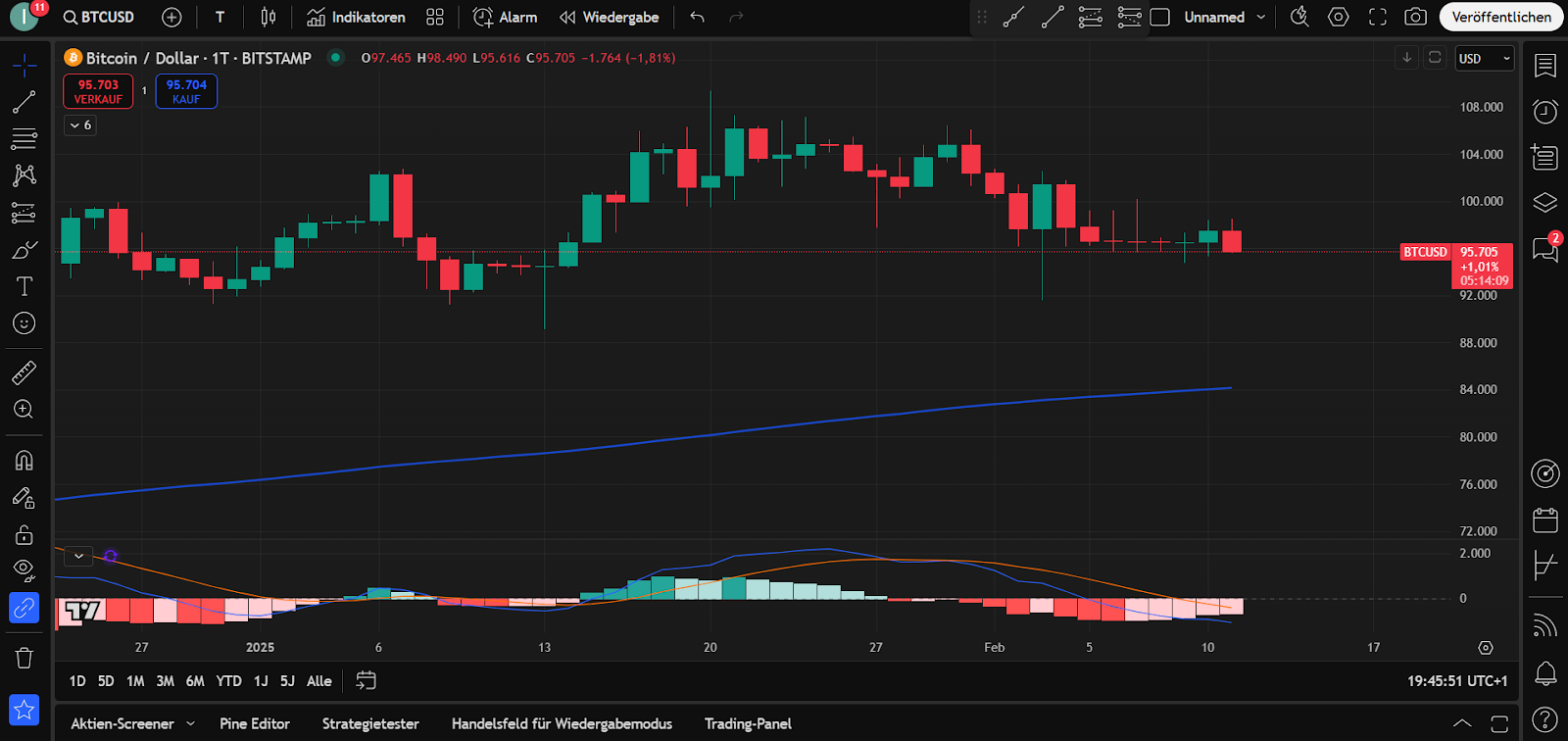This screenshot has height=741, width=1568.
Task: Select the brush drawing tool
Action: pyautogui.click(x=24, y=250)
